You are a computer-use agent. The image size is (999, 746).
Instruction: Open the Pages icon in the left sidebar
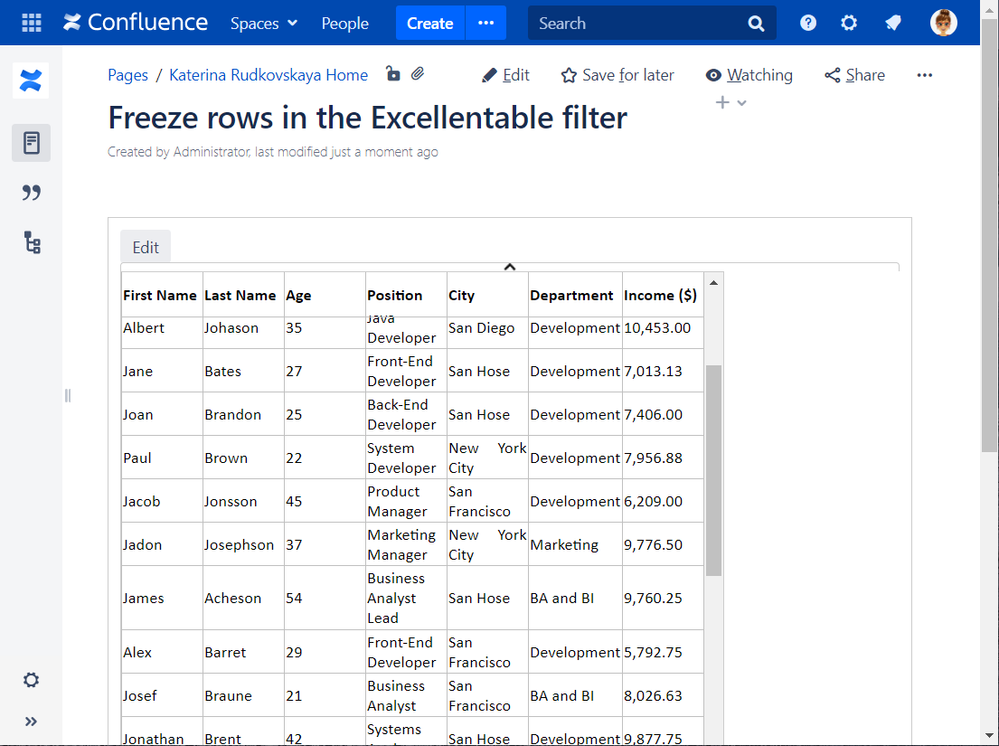tap(31, 143)
